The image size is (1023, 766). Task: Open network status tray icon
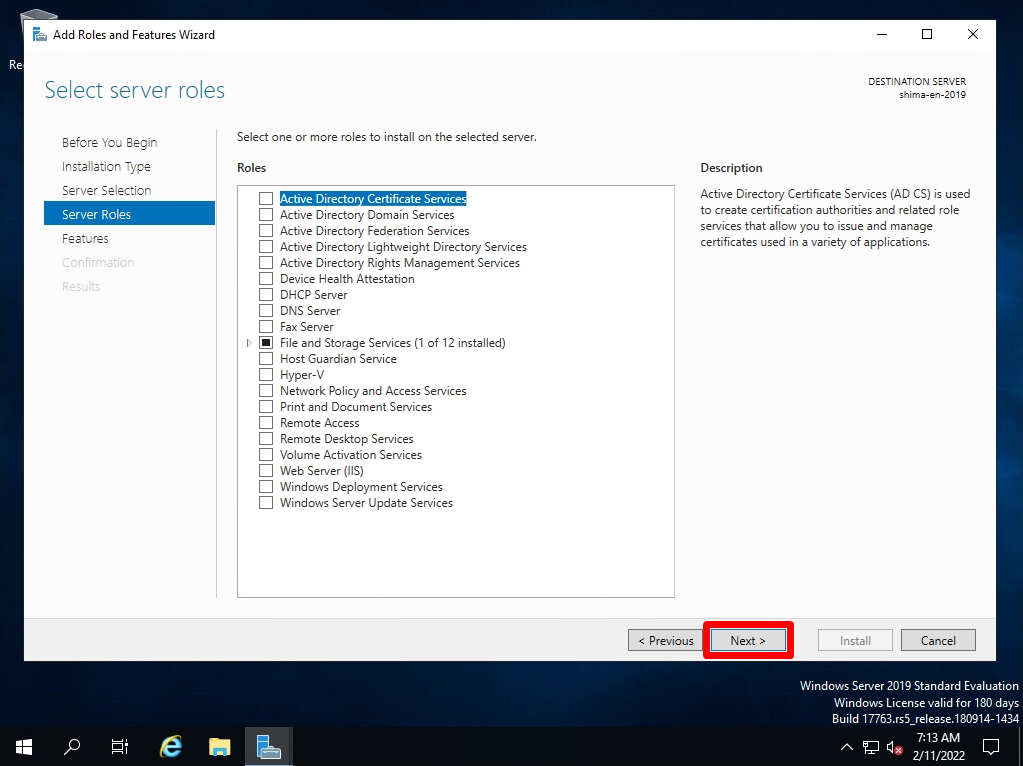click(870, 747)
